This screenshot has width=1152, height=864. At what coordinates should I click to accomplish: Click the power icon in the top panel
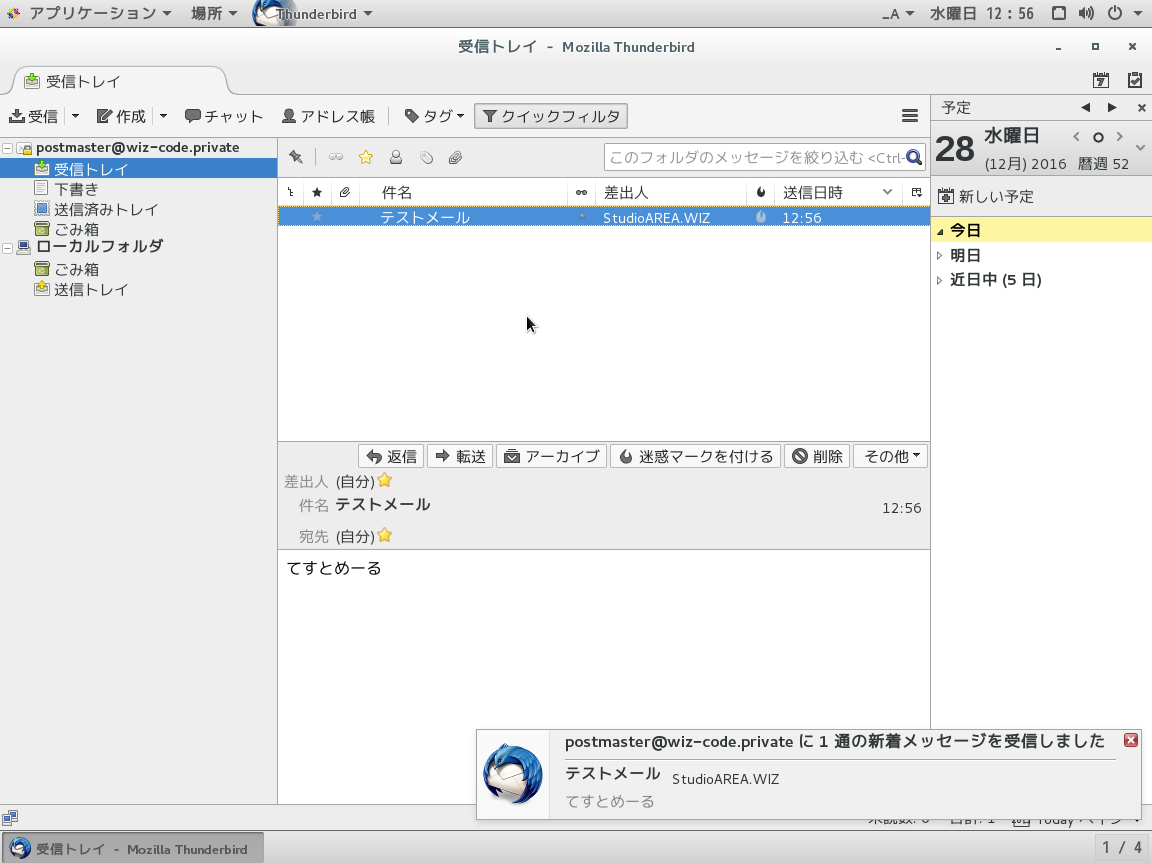tap(1115, 13)
